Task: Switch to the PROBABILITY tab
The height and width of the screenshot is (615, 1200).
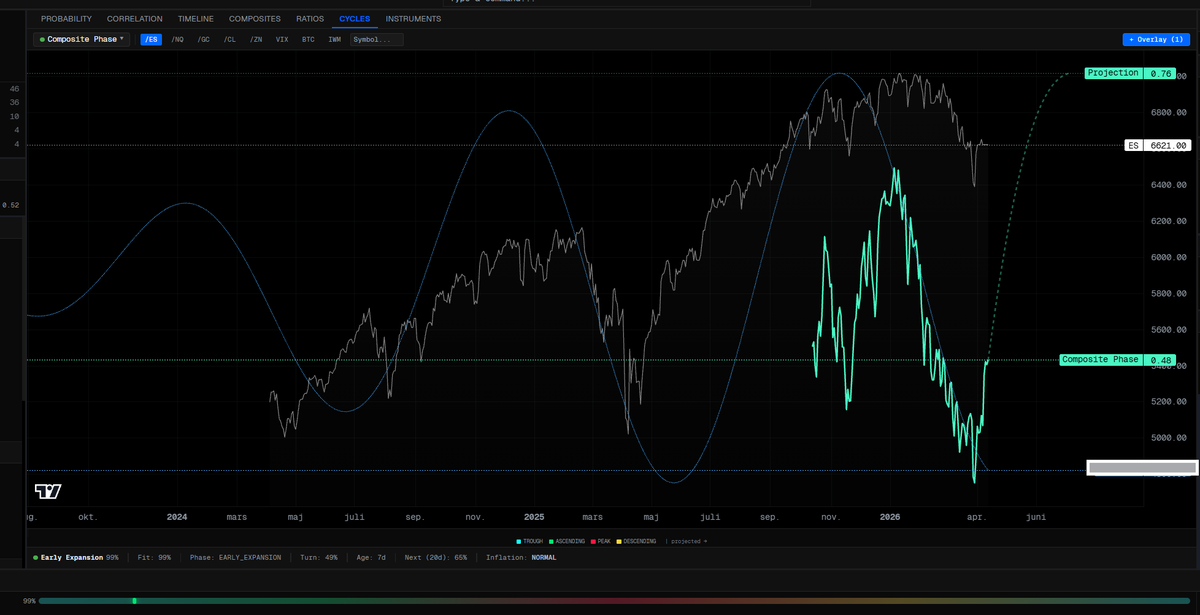Action: coord(66,18)
